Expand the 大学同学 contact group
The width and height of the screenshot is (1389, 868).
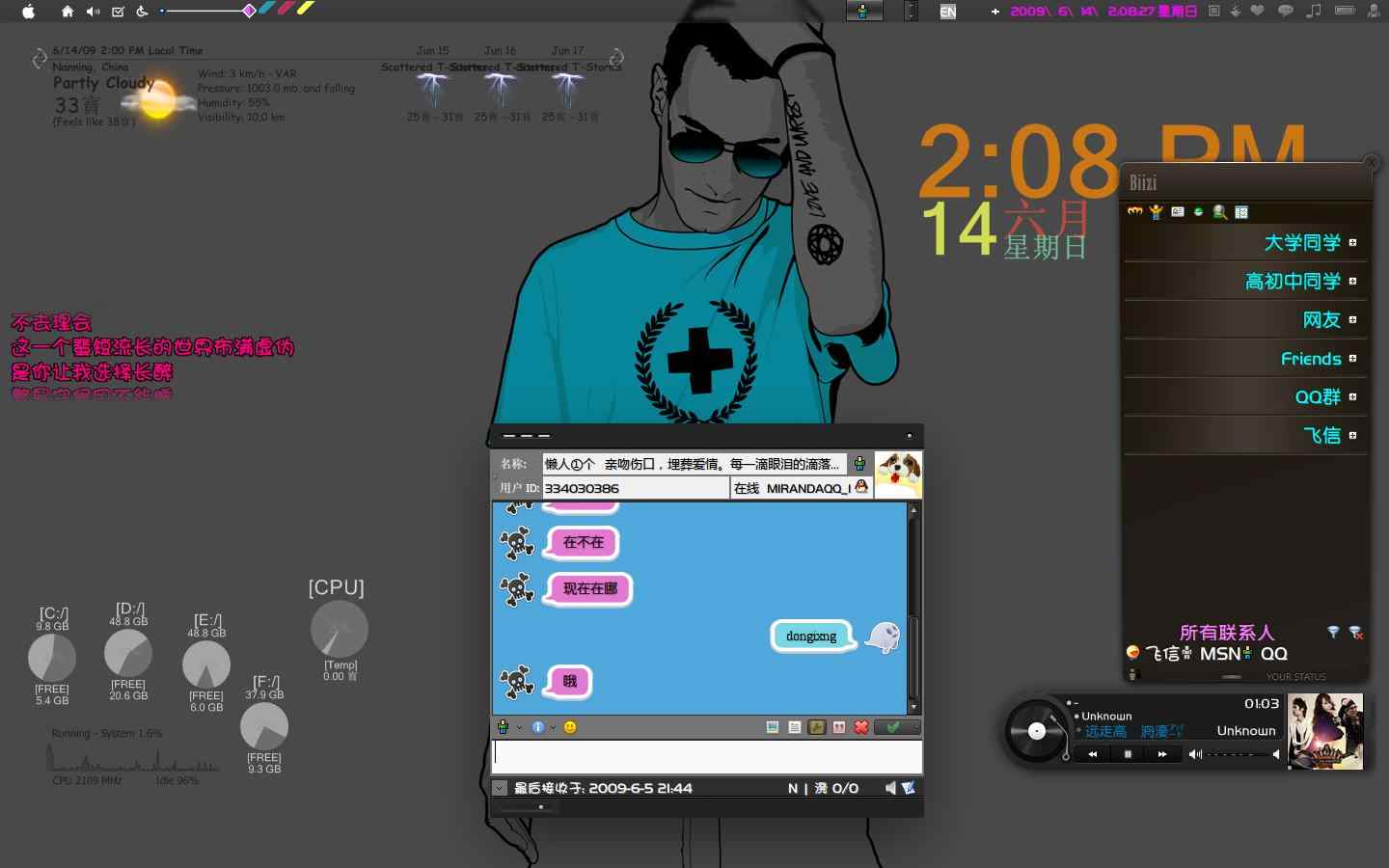pos(1352,243)
